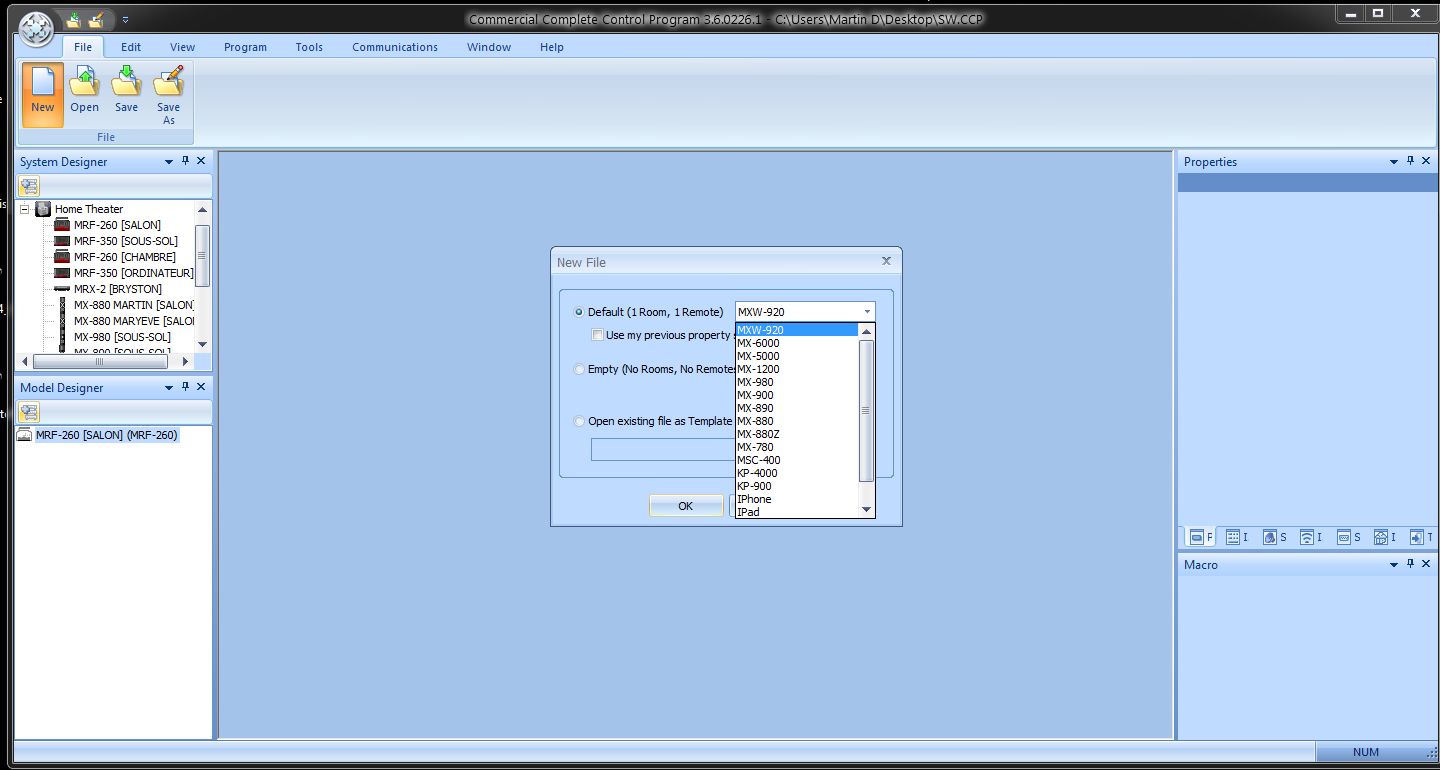Open the Window ribbon tab
The image size is (1440, 770).
coord(489,47)
